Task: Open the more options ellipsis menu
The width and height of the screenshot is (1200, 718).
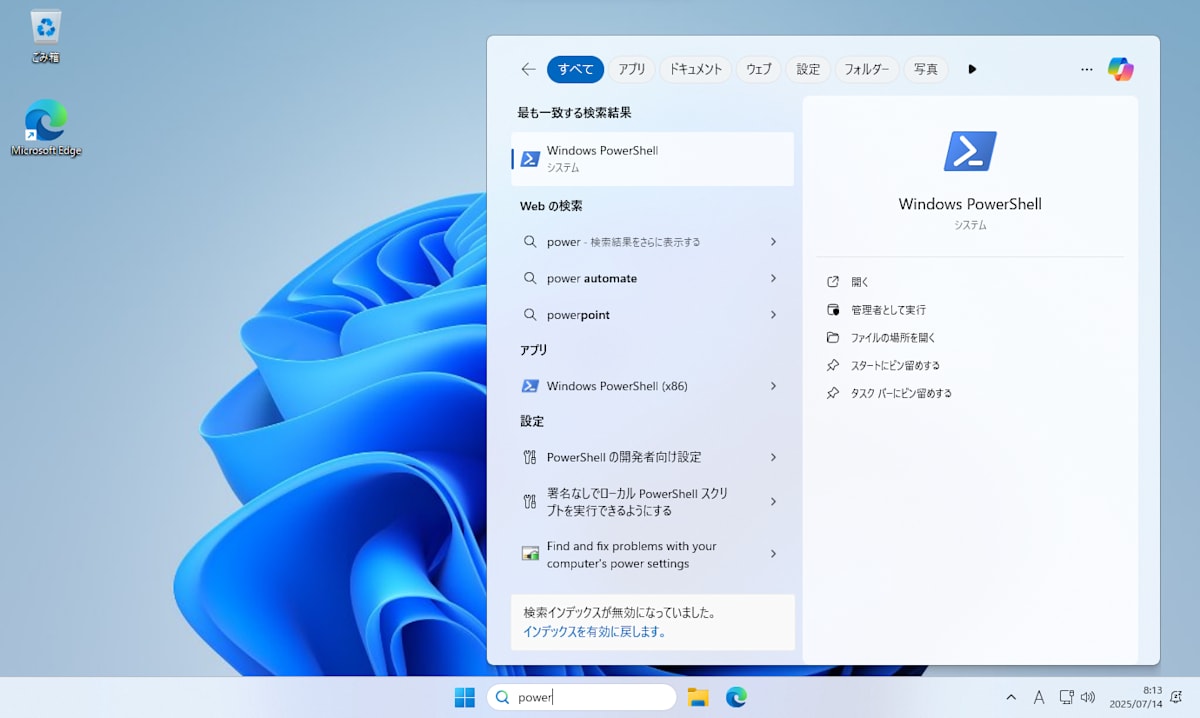Action: pyautogui.click(x=1087, y=69)
